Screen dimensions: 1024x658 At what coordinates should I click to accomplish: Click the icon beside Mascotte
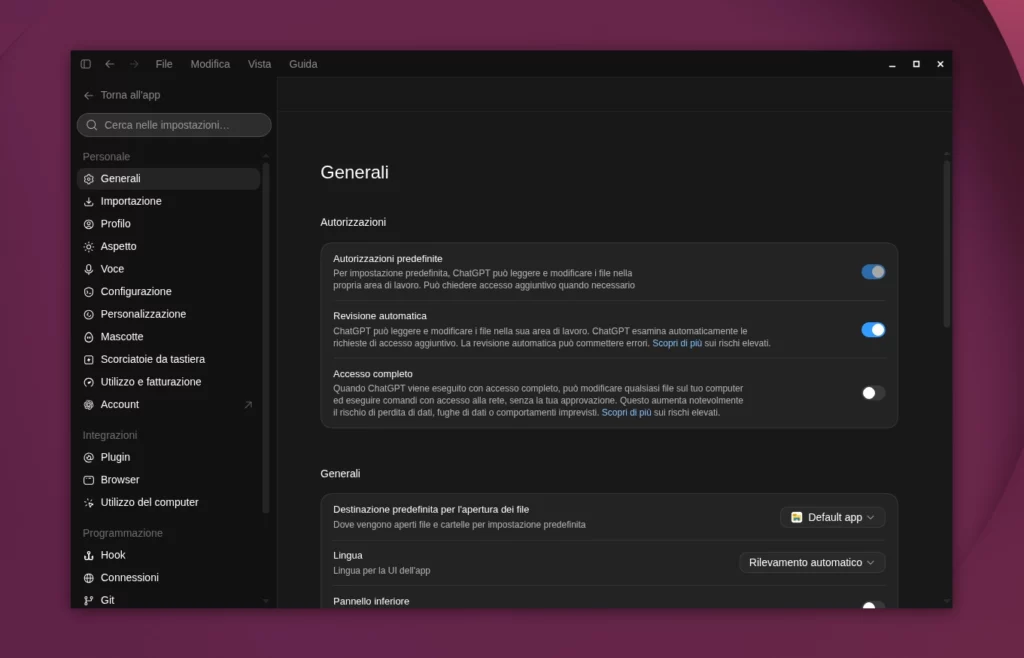coord(89,337)
